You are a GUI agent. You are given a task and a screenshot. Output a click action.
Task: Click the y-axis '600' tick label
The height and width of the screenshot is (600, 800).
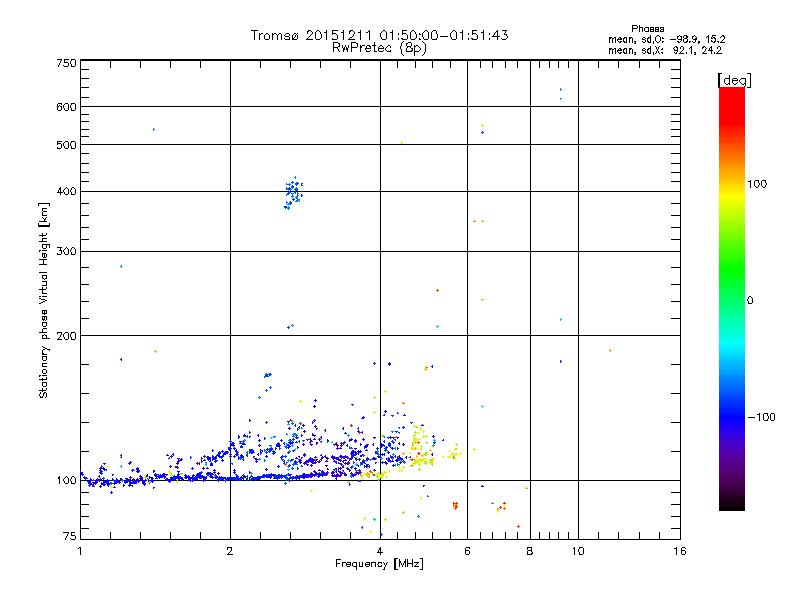pyautogui.click(x=66, y=107)
